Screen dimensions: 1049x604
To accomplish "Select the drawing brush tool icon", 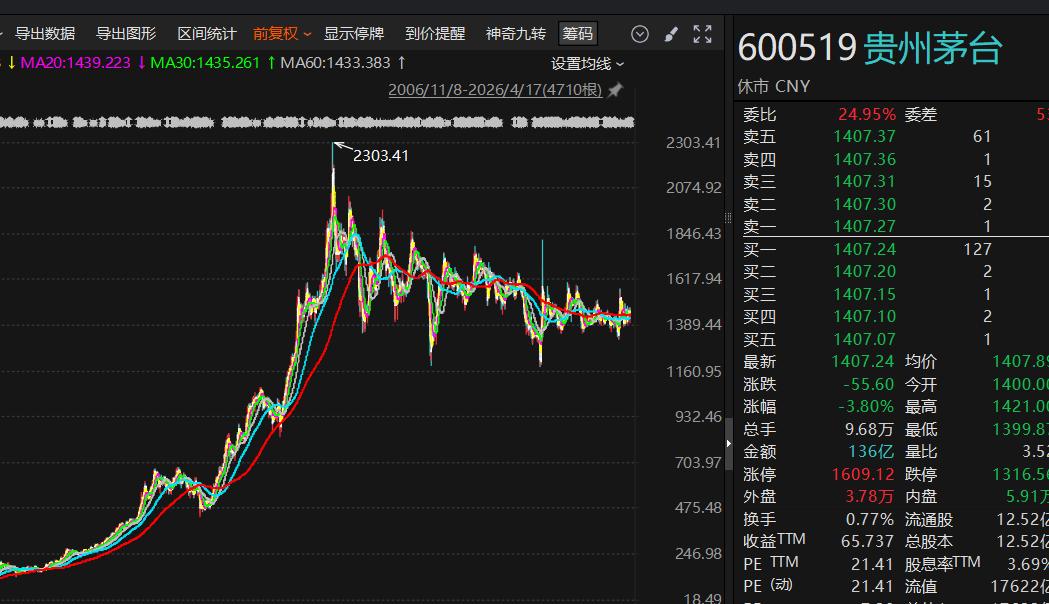I will (x=671, y=33).
